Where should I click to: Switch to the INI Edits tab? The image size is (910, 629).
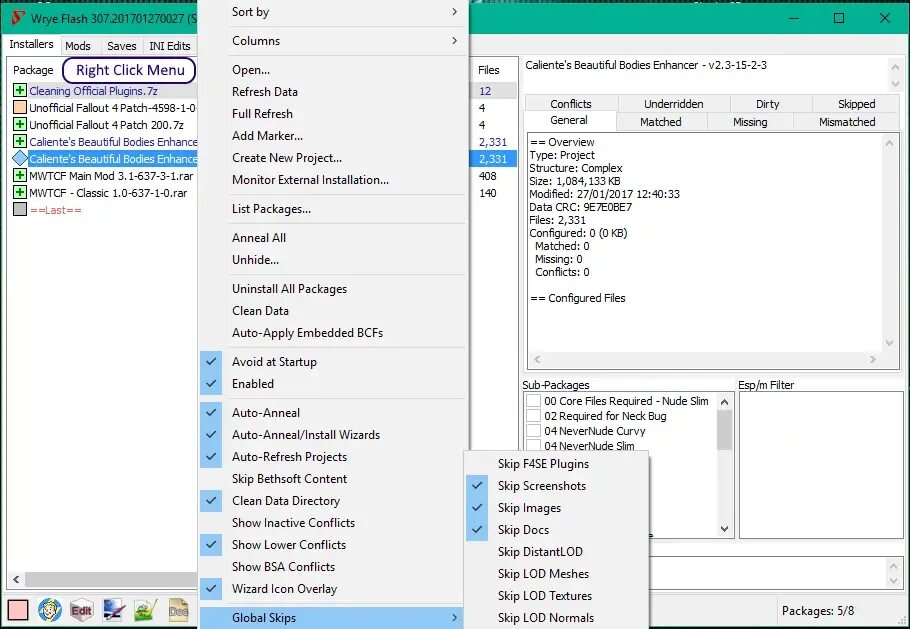pyautogui.click(x=170, y=46)
